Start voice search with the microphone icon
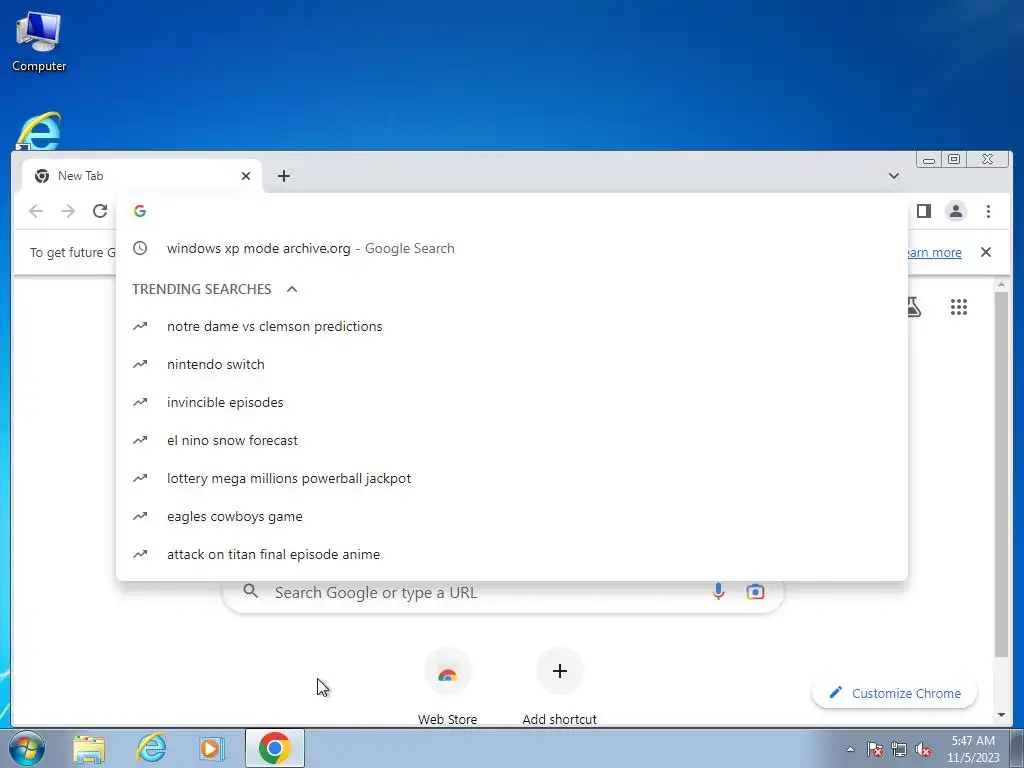The height and width of the screenshot is (768, 1024). [718, 592]
